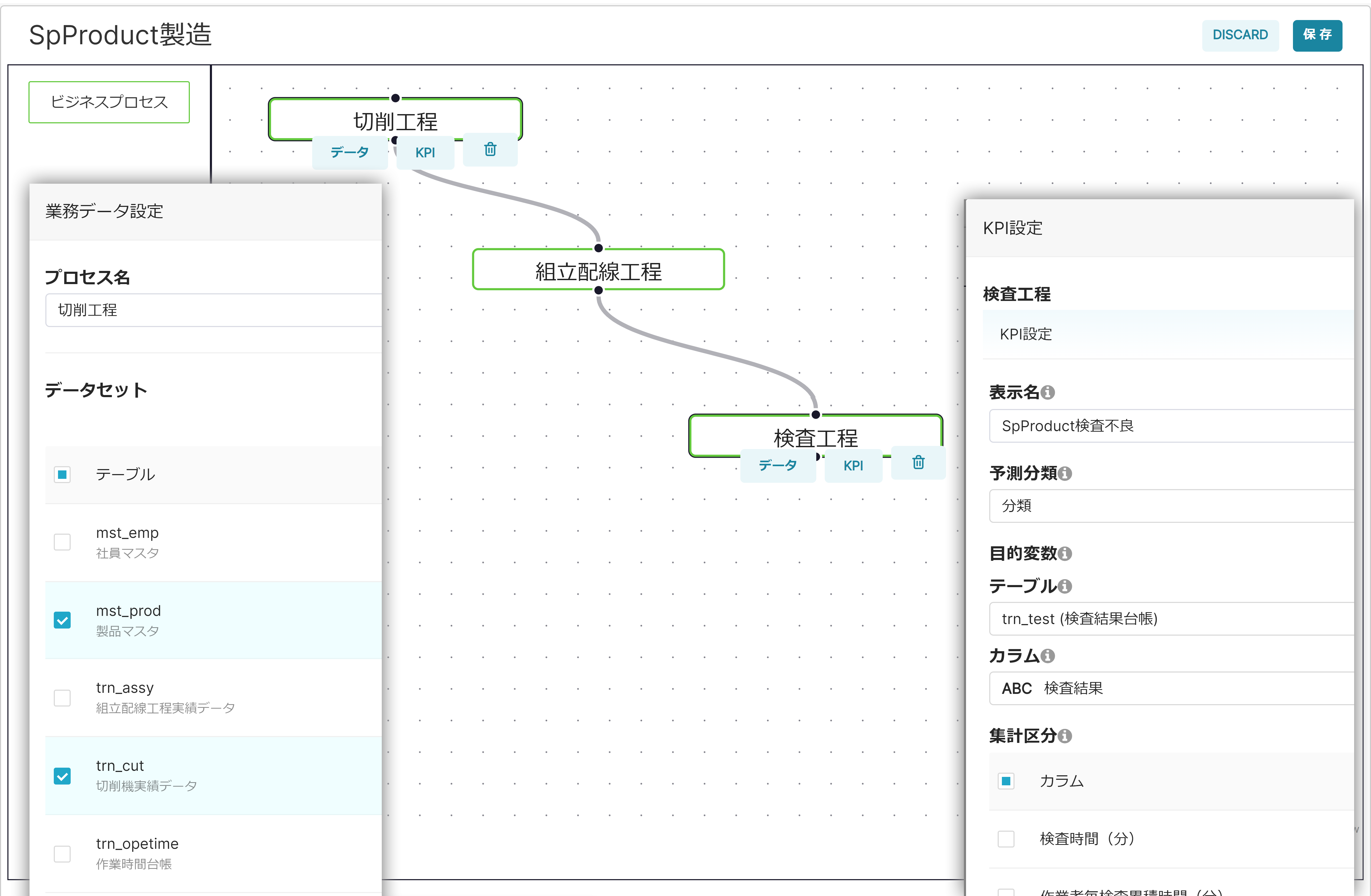This screenshot has height=896, width=1371.
Task: Click the ビジネスプロセス button in sidebar
Action: tap(109, 103)
